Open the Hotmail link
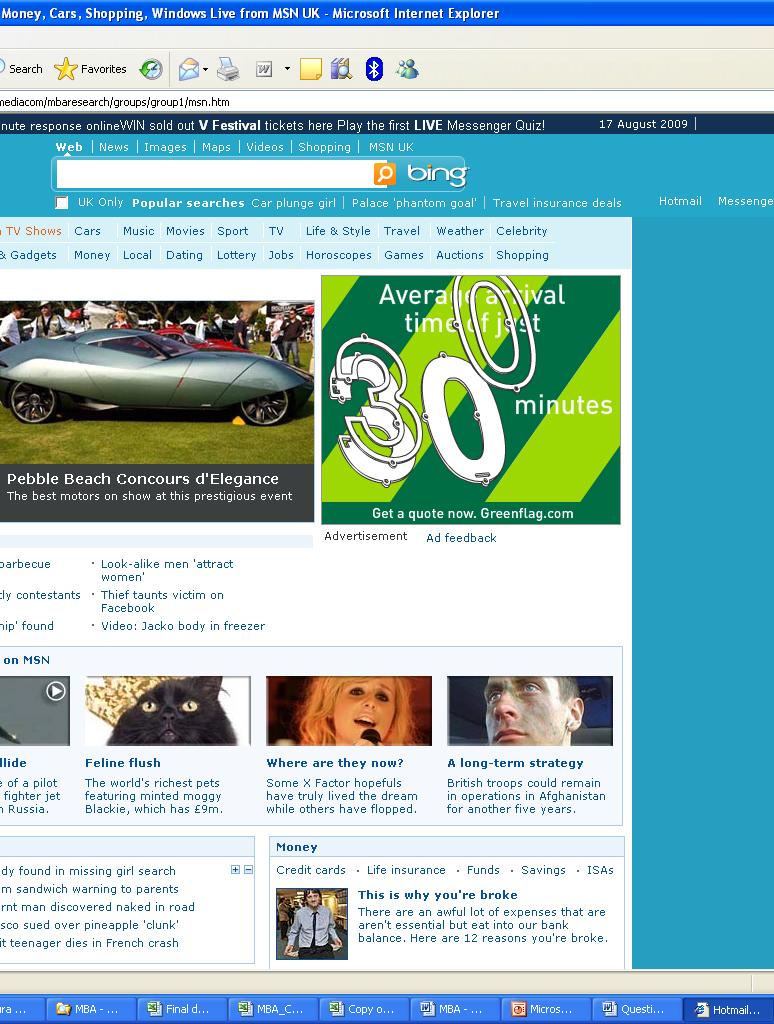Screen dimensions: 774x1024 (x=680, y=201)
